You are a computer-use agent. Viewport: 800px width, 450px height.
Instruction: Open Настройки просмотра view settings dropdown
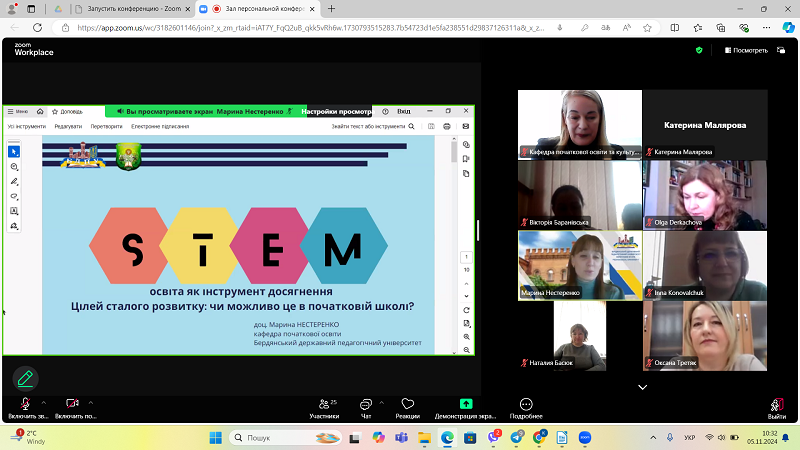(337, 111)
